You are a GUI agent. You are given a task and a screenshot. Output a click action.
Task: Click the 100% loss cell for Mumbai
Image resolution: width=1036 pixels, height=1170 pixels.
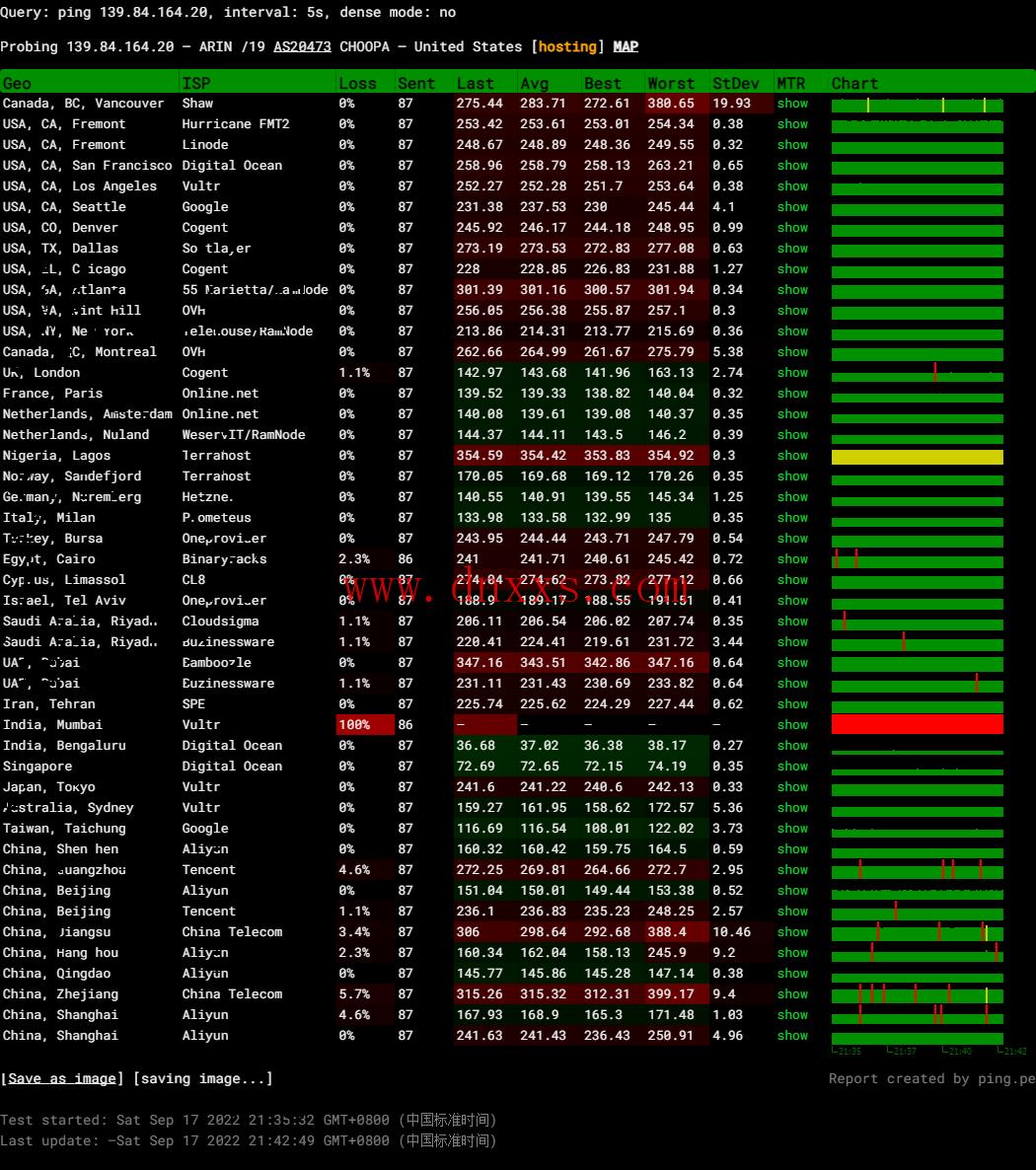(x=354, y=725)
